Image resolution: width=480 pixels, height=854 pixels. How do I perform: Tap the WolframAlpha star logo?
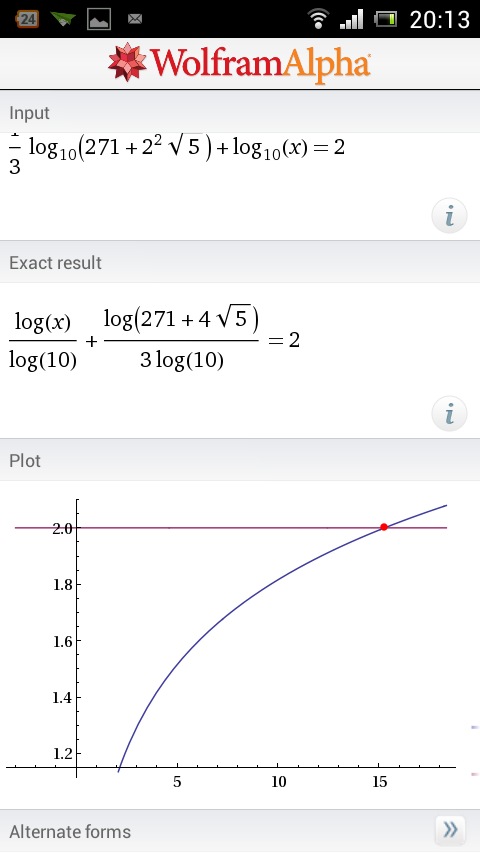click(127, 62)
